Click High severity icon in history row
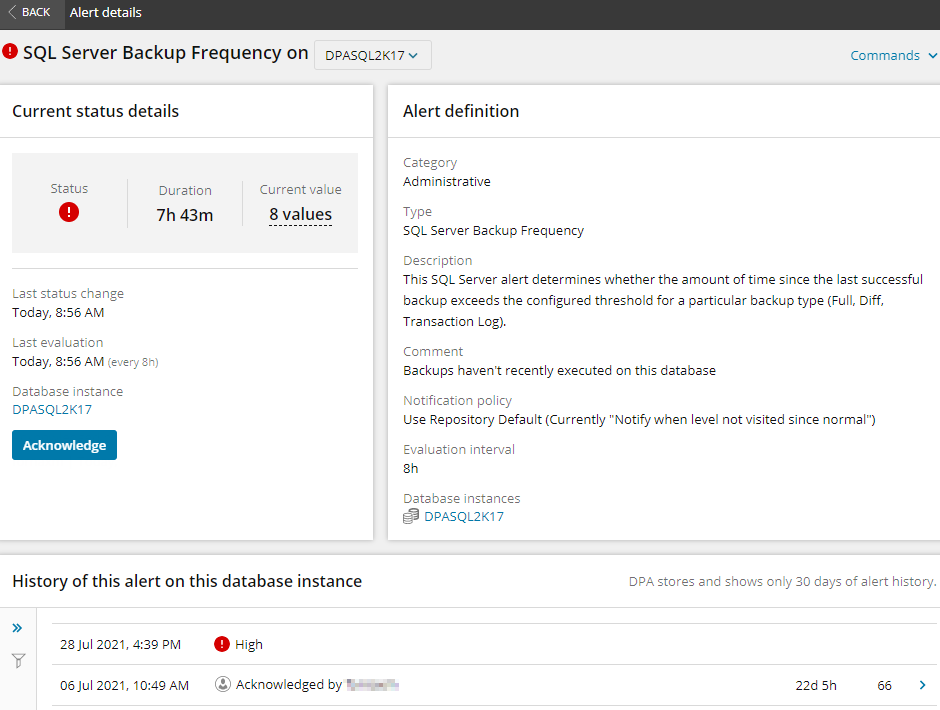The image size is (940, 710). coord(222,645)
